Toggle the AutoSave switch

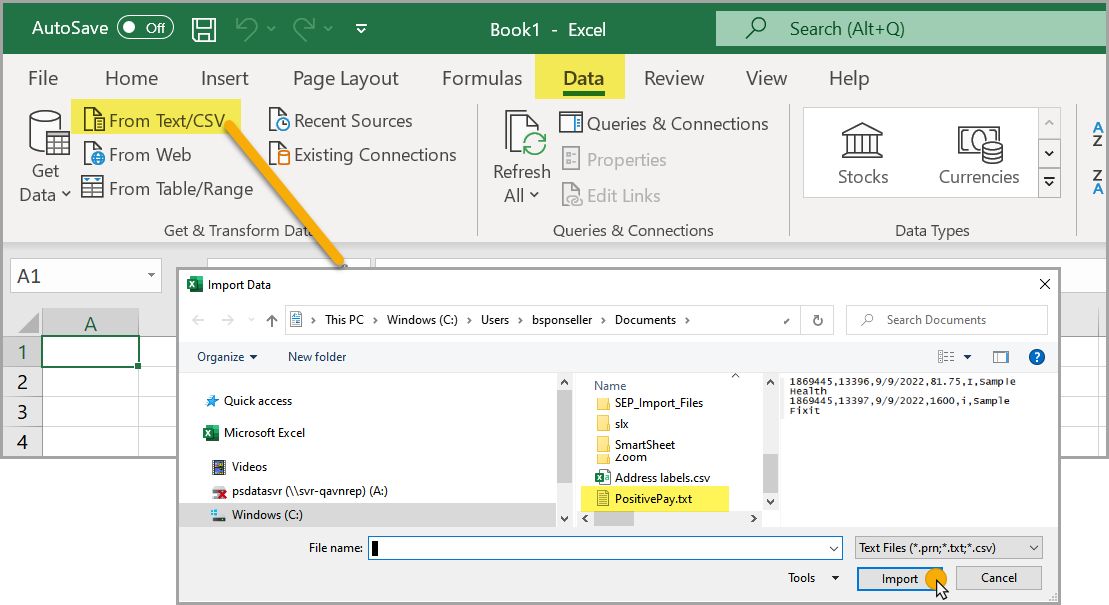tap(145, 28)
